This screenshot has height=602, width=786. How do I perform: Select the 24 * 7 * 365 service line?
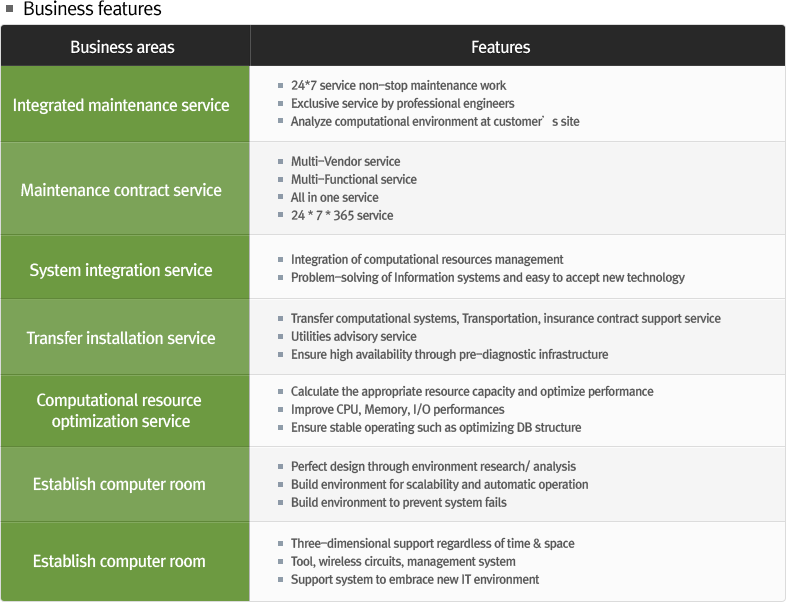342,216
